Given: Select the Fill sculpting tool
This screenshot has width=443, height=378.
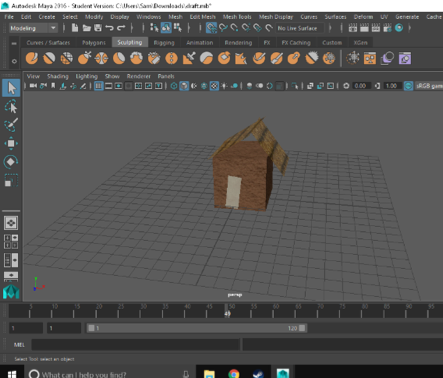Looking at the screenshot, I should click(x=241, y=58).
